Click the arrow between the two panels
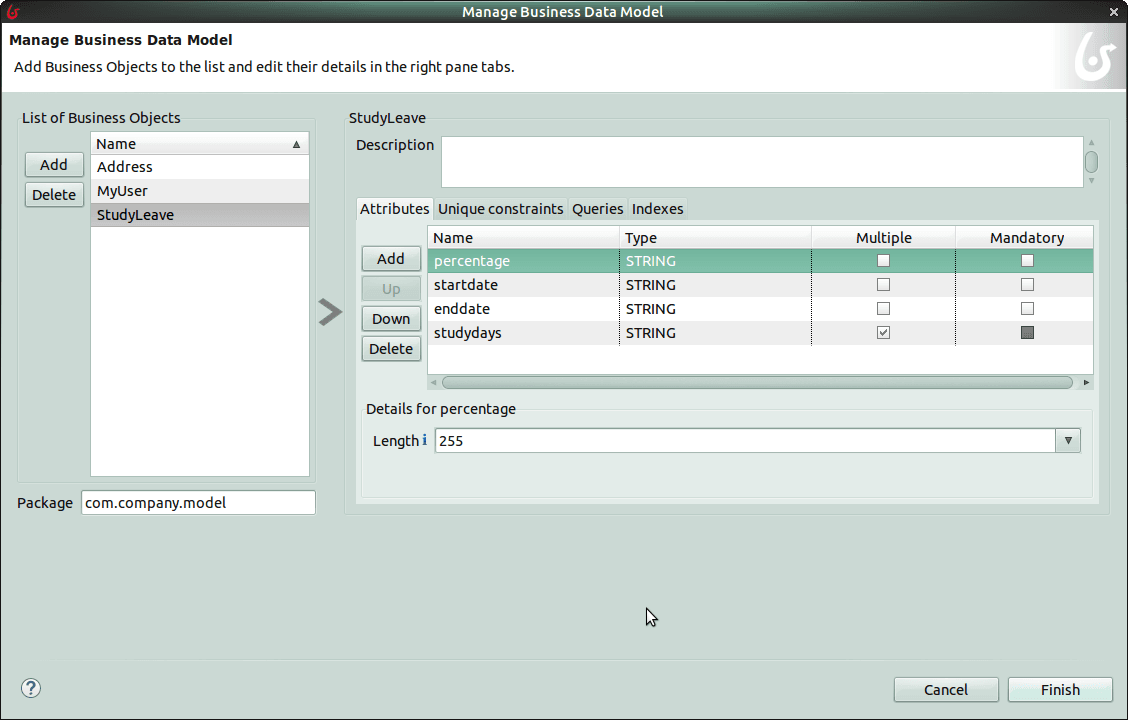 tap(330, 312)
